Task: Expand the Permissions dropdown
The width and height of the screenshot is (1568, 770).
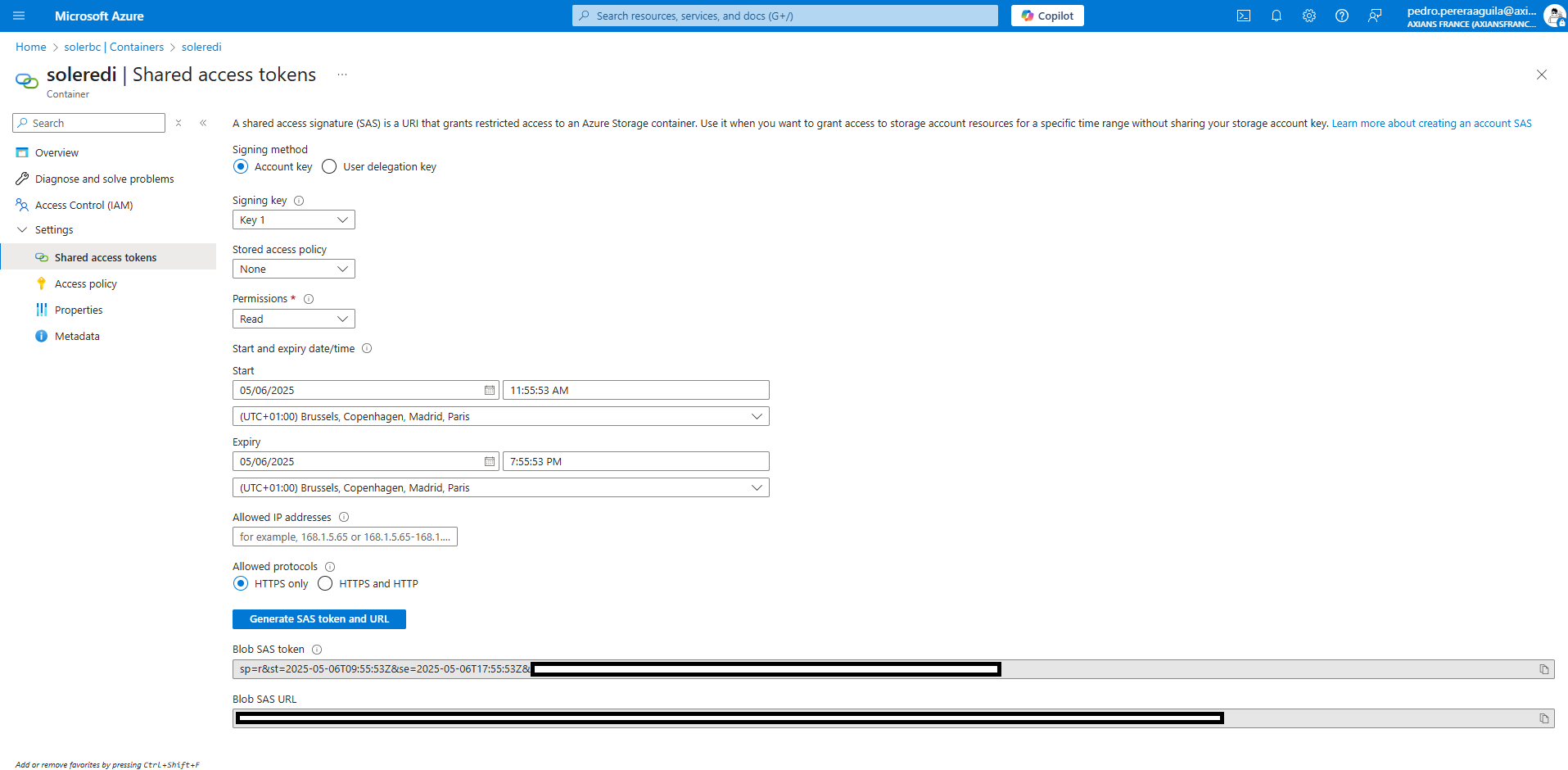Action: tap(293, 319)
